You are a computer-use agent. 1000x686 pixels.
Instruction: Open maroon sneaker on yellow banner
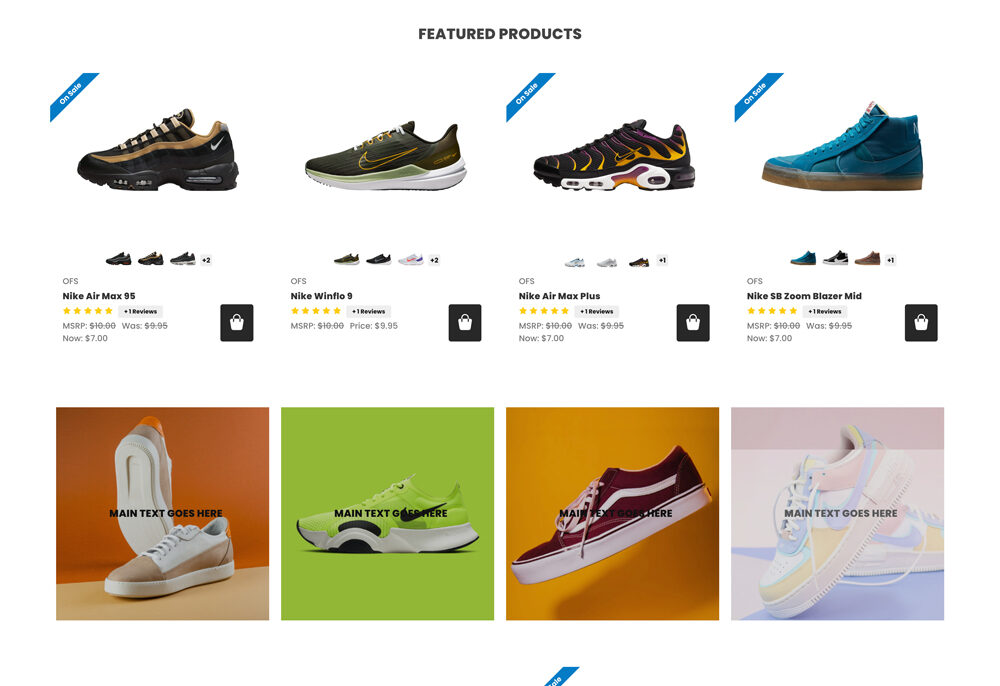pos(612,514)
